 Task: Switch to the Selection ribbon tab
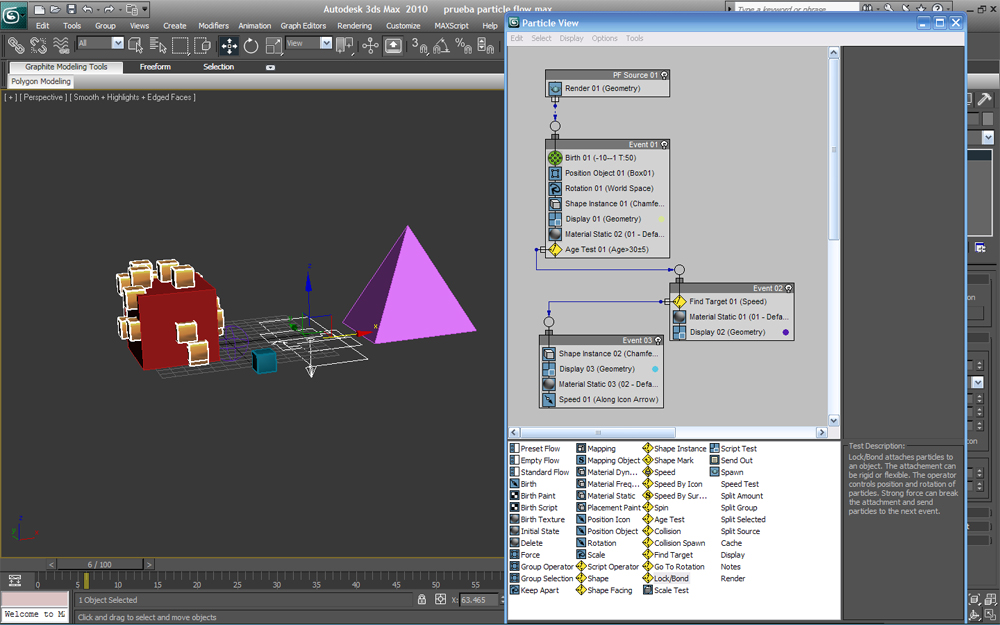[218, 67]
